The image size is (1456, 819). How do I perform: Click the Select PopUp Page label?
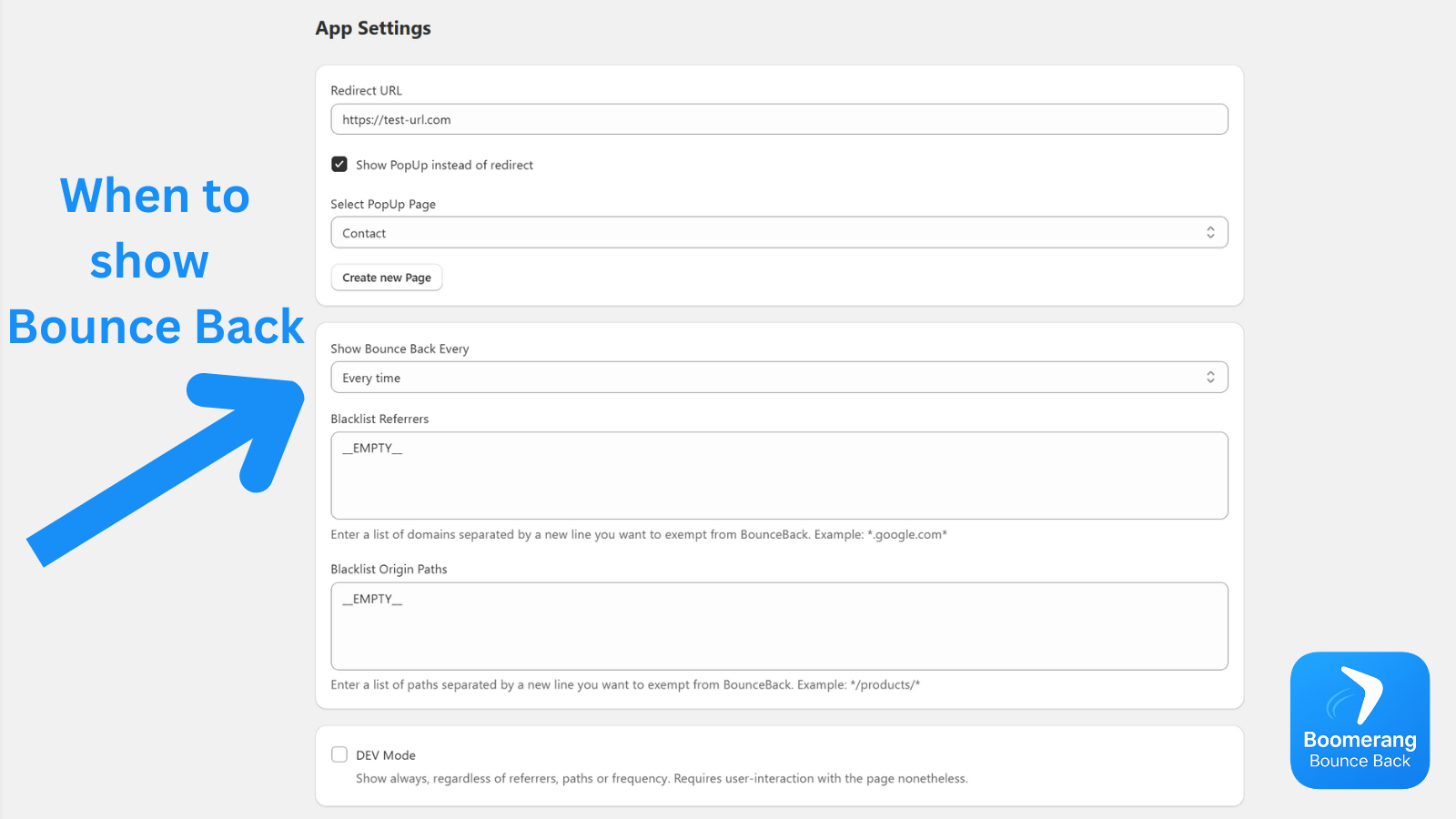(383, 204)
